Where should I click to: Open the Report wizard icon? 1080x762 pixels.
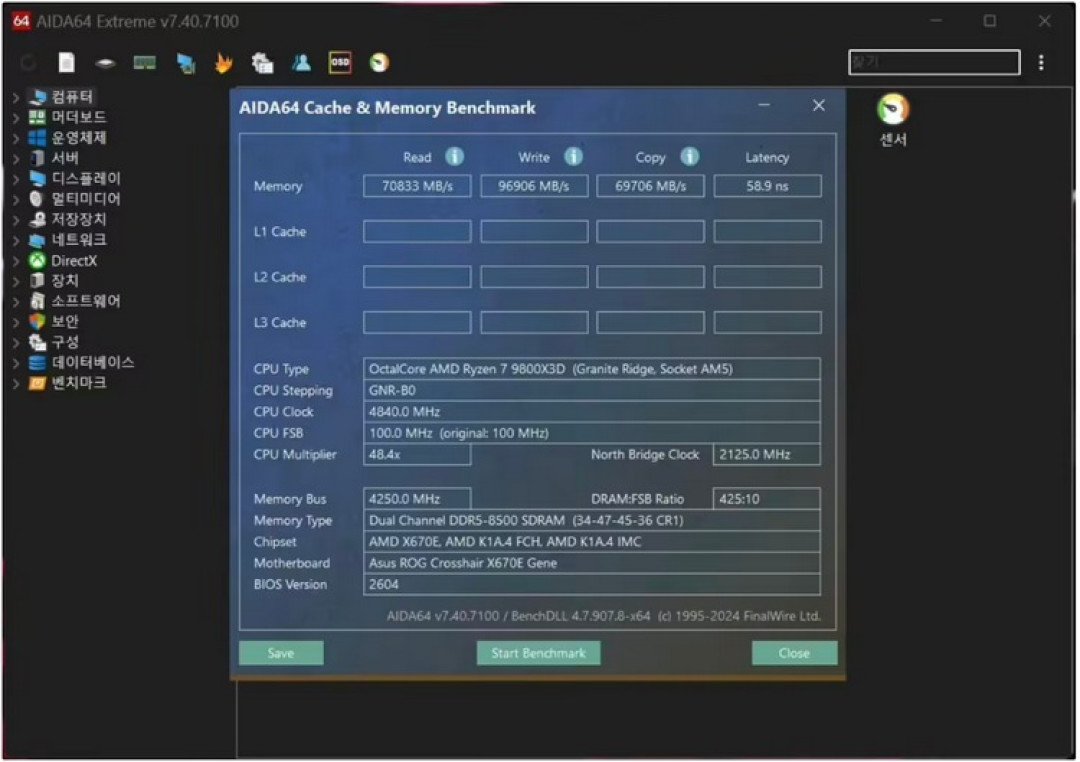66,62
